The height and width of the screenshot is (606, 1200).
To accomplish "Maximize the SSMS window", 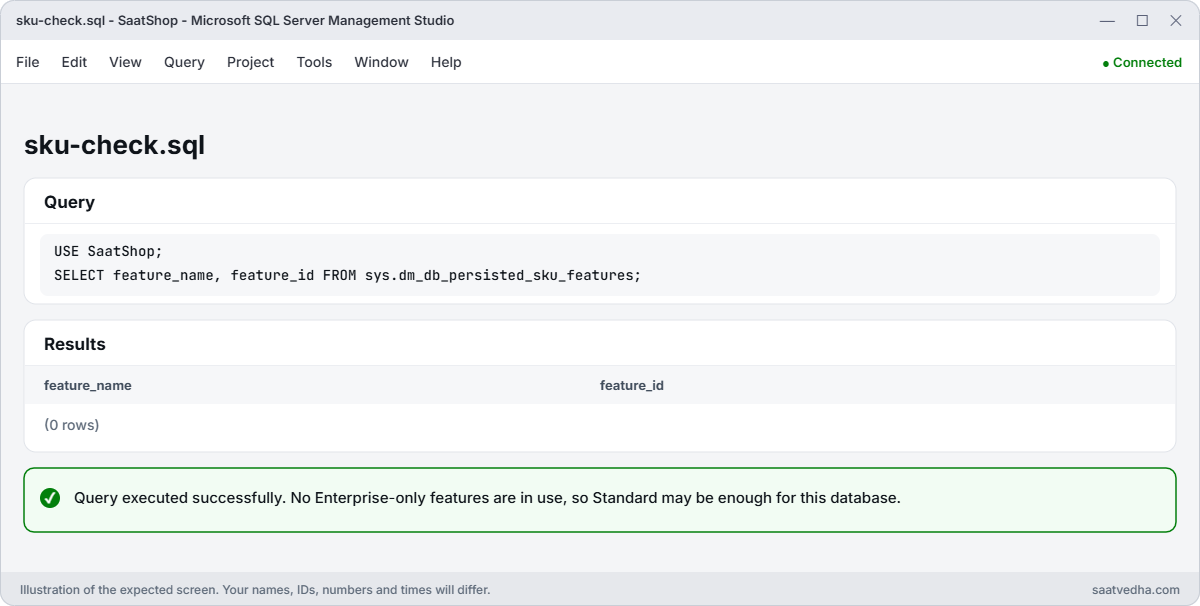I will pyautogui.click(x=1142, y=20).
